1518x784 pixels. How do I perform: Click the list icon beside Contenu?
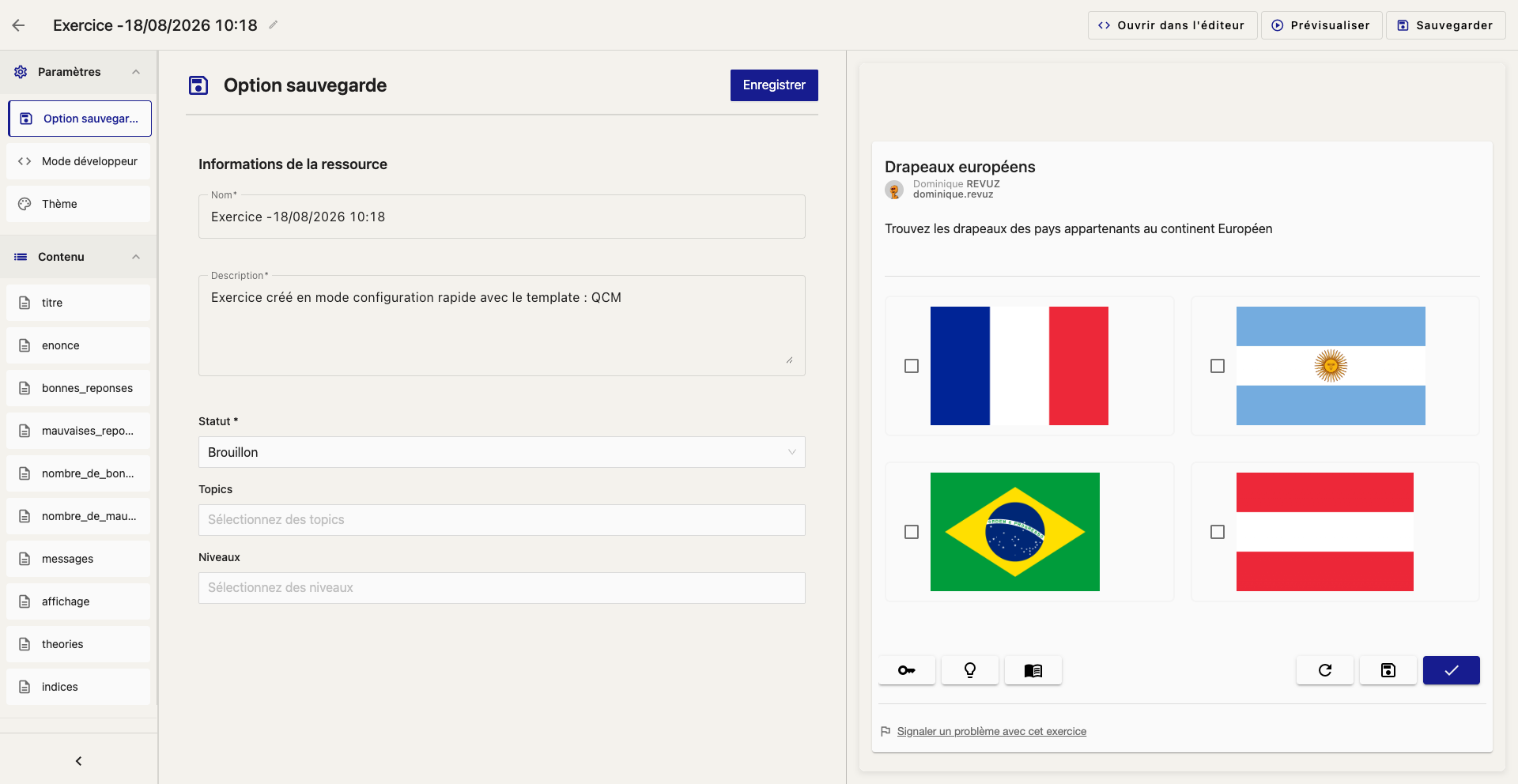point(21,257)
